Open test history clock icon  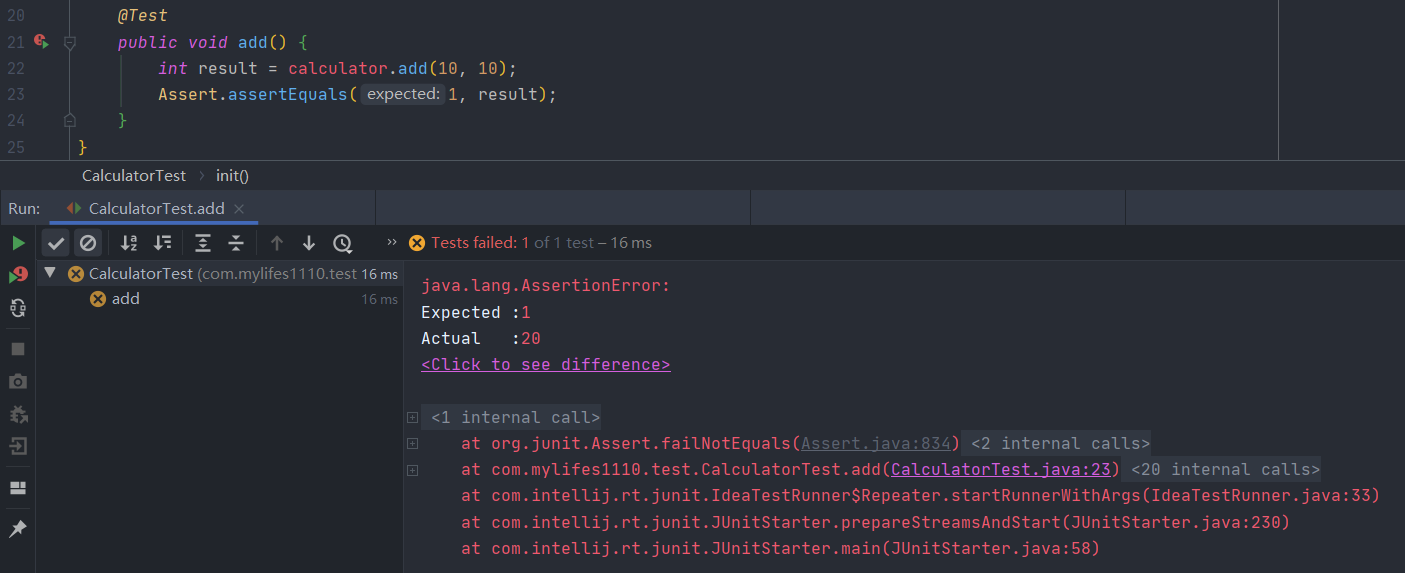(343, 243)
